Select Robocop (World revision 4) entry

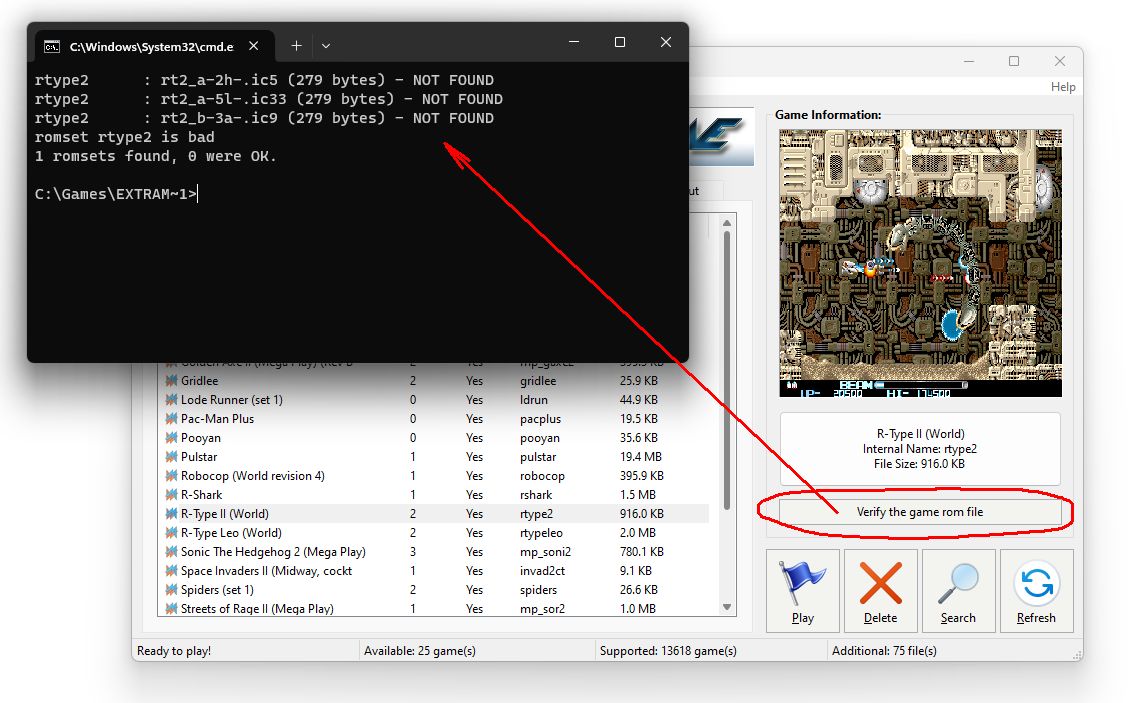(252, 476)
